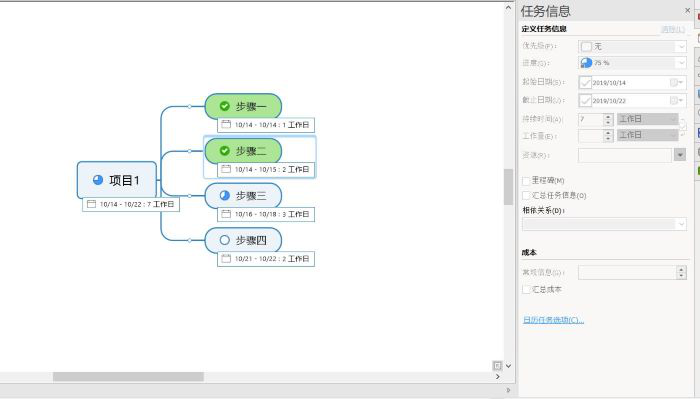
Task: Open the 相依关系 dropdown
Action: tap(604, 224)
